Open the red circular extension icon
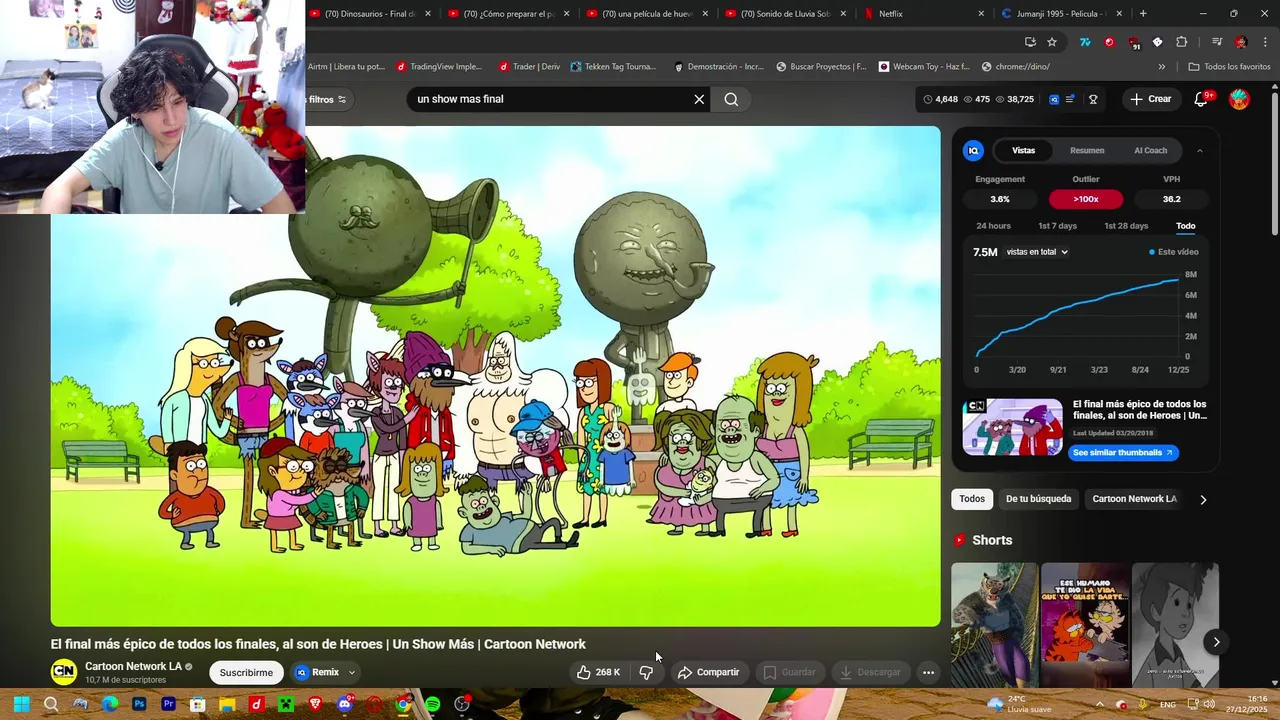The width and height of the screenshot is (1280, 720). tap(1109, 42)
